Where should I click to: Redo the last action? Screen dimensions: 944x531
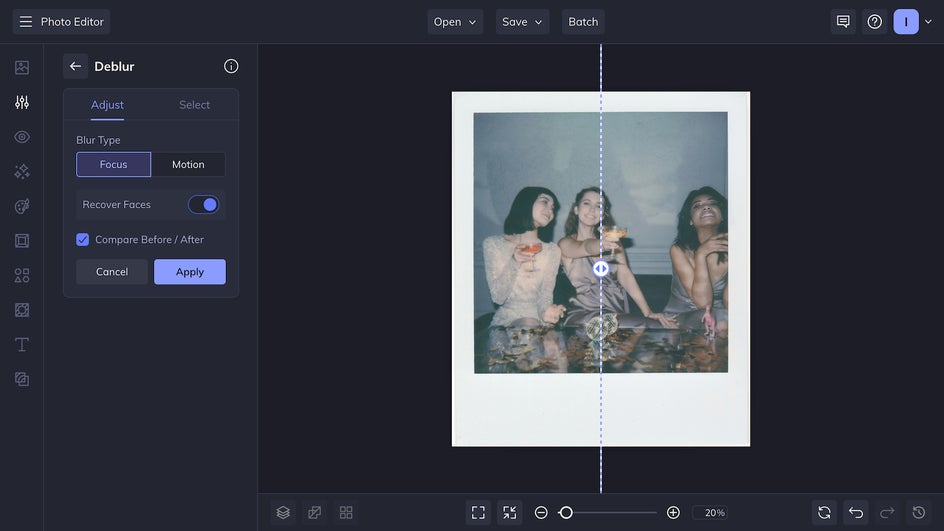[887, 512]
